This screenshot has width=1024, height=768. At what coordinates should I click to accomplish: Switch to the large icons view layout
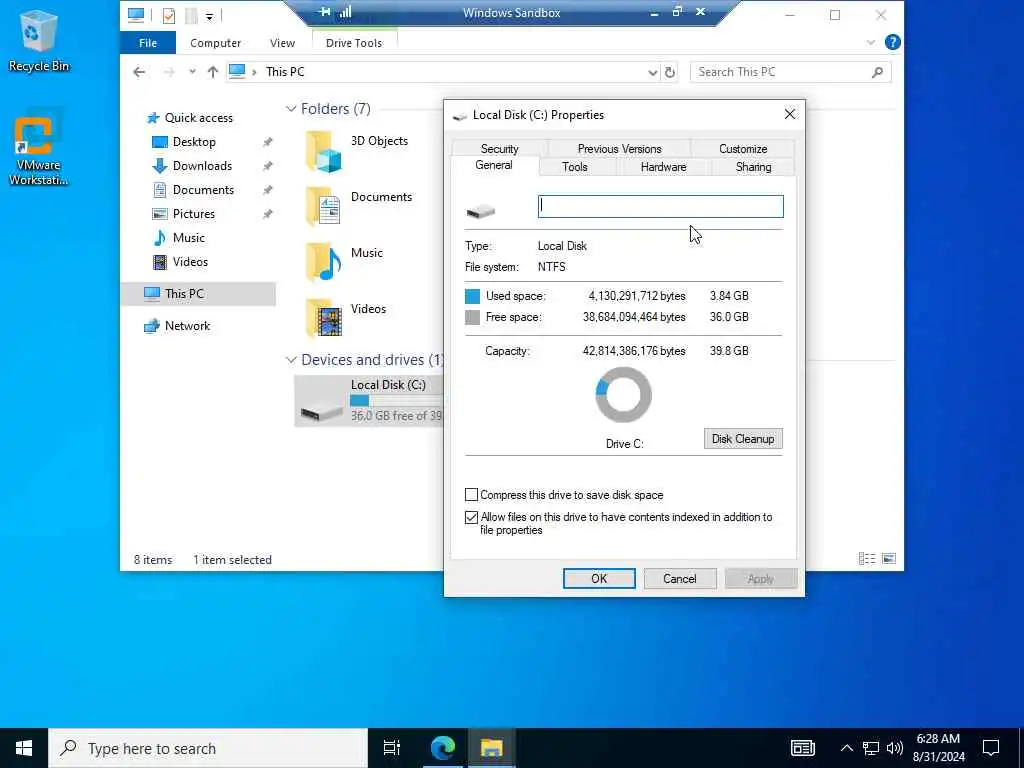click(x=889, y=559)
